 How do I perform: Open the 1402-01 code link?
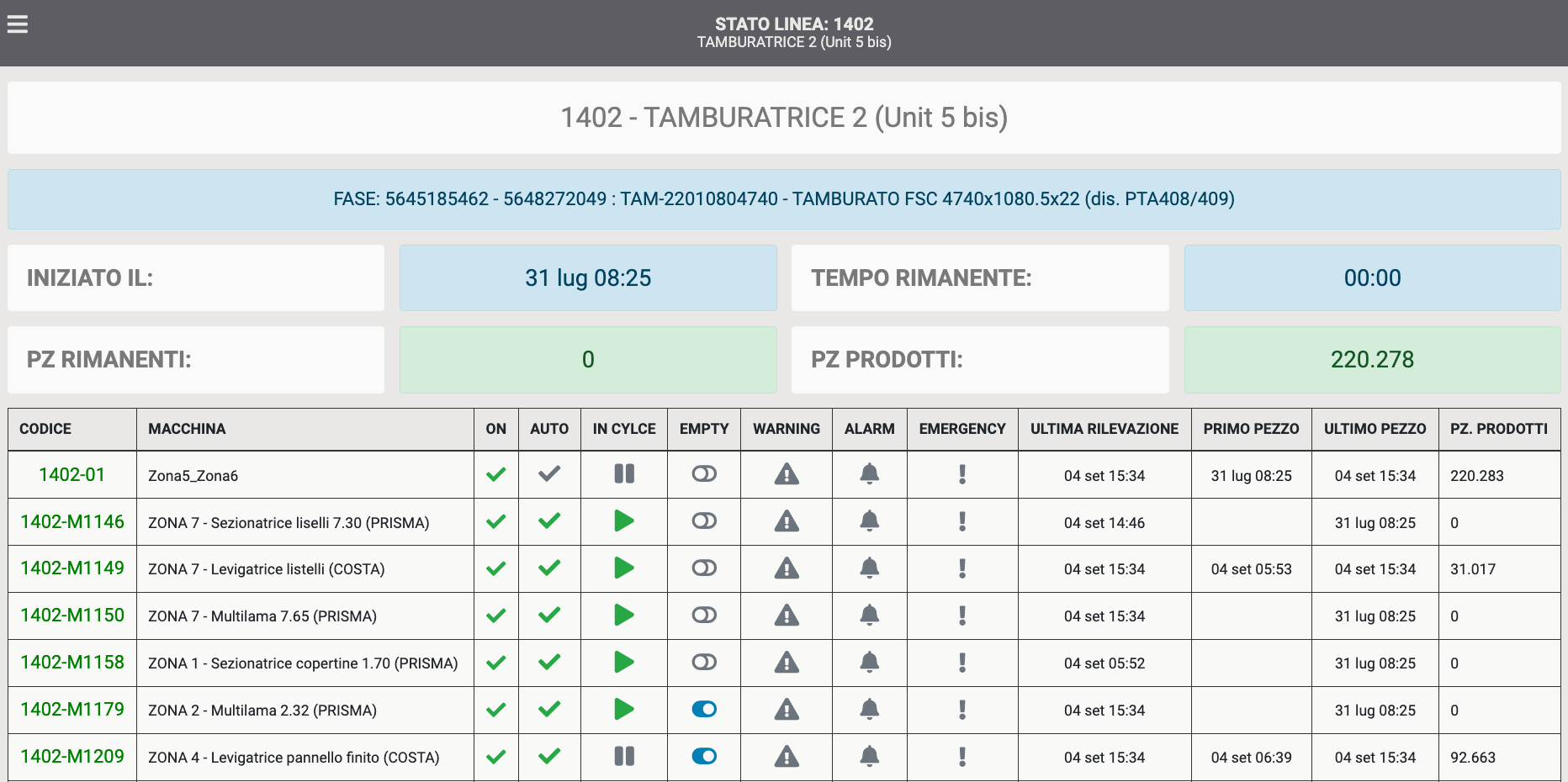[x=72, y=475]
